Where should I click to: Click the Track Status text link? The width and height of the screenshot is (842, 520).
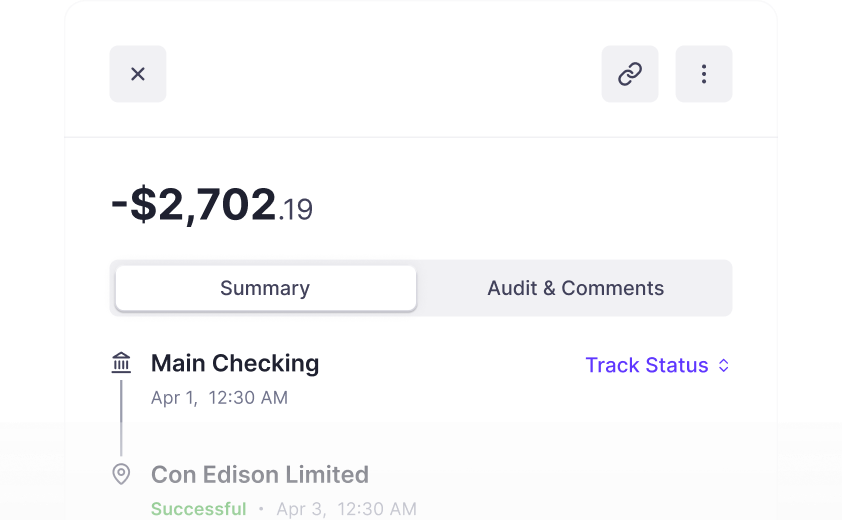pos(647,365)
